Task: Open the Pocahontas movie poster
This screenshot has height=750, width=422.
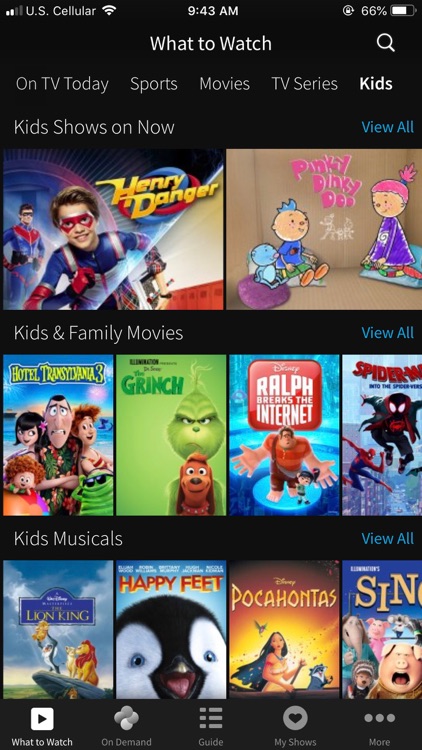Action: [x=284, y=629]
